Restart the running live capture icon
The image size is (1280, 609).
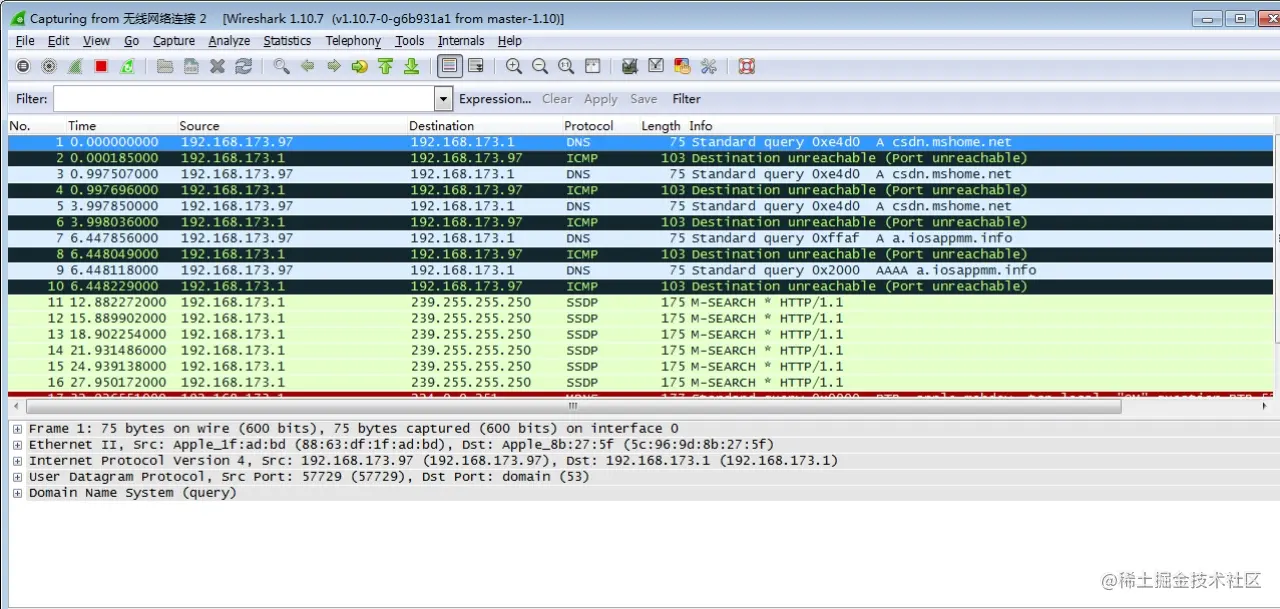(127, 66)
